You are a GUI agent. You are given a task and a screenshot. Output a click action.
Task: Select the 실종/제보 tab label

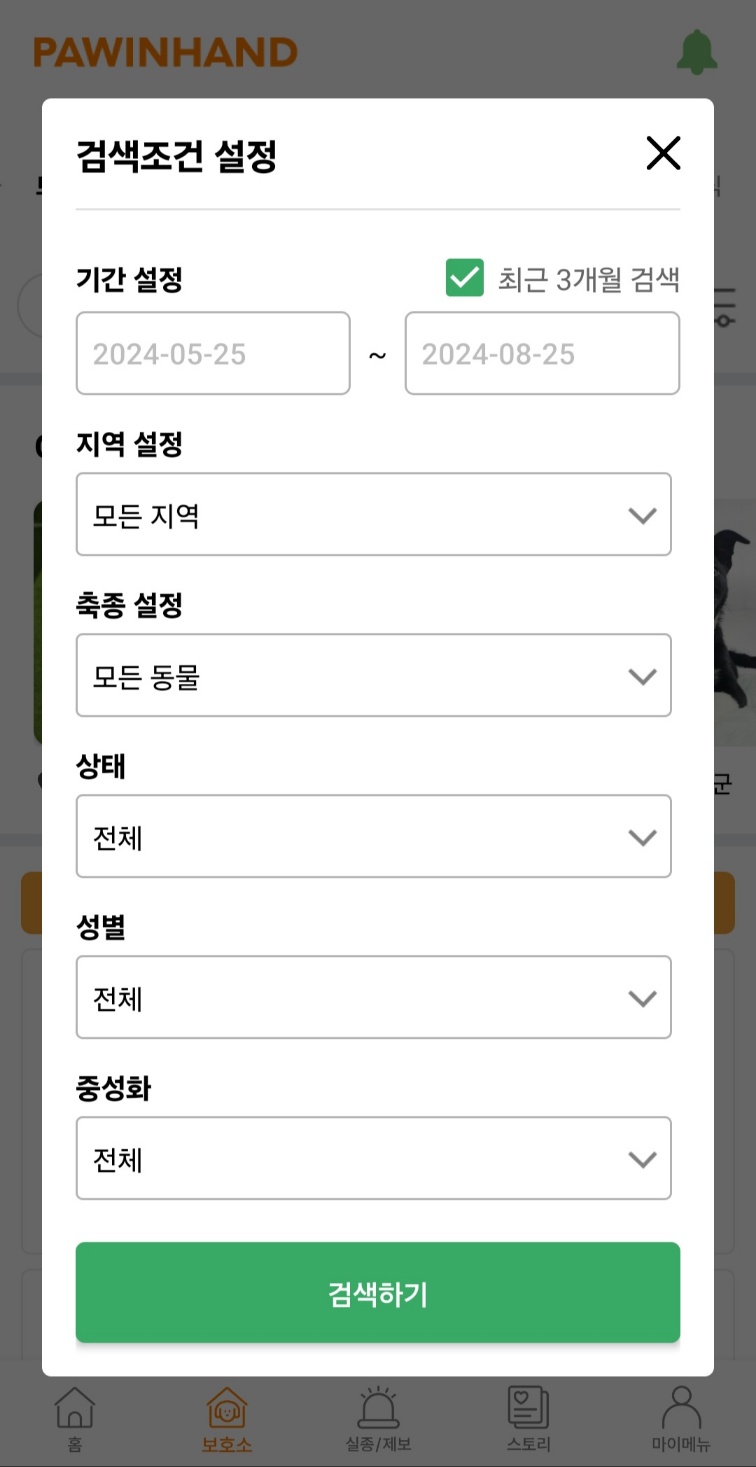[x=377, y=1445]
